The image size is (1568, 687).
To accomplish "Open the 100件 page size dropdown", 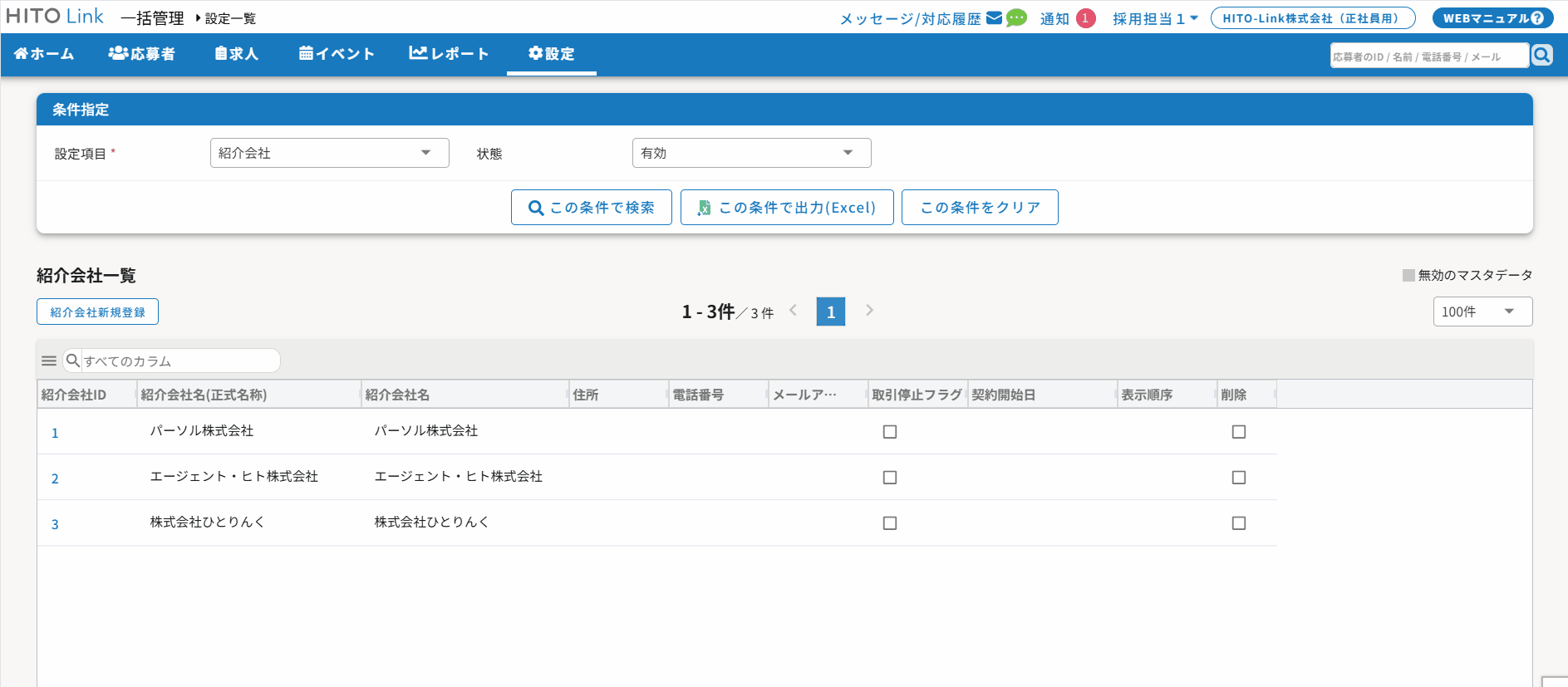I will [1482, 312].
